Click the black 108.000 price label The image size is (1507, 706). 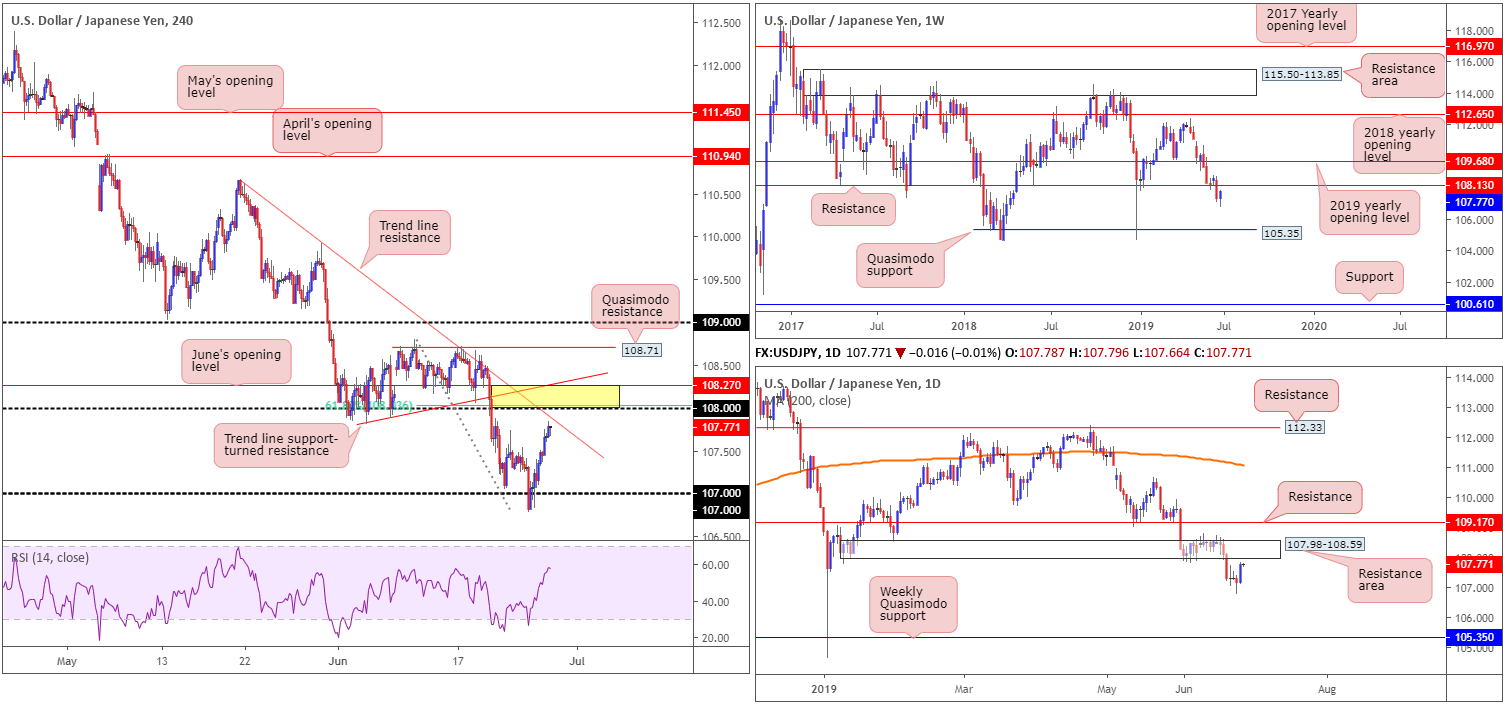click(x=721, y=408)
